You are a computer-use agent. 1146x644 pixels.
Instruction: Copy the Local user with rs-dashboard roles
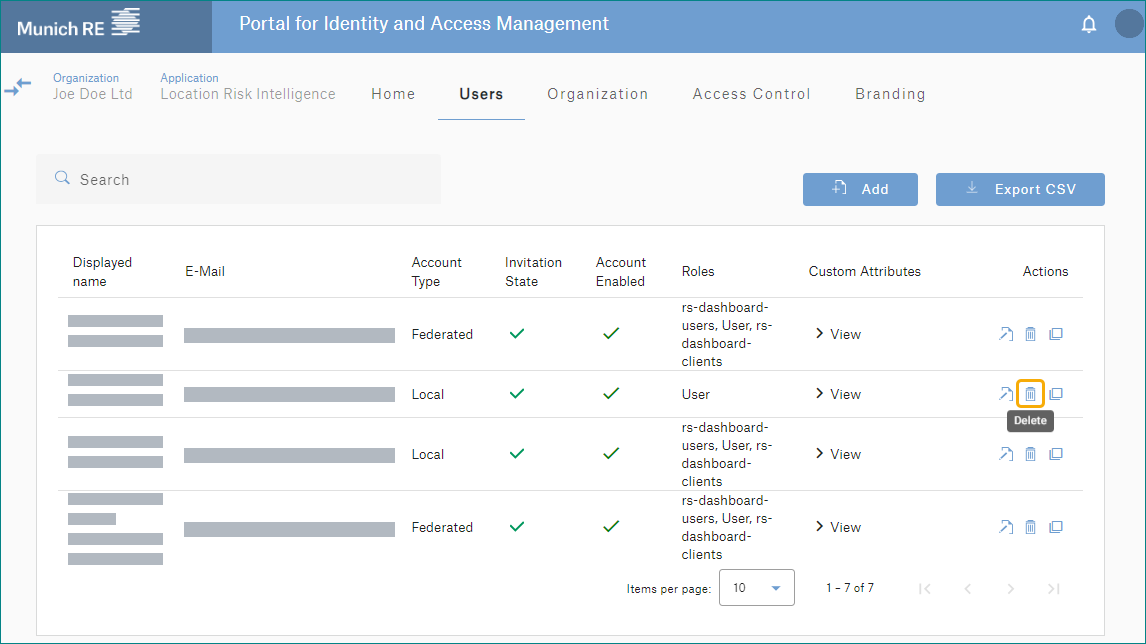[x=1056, y=454]
